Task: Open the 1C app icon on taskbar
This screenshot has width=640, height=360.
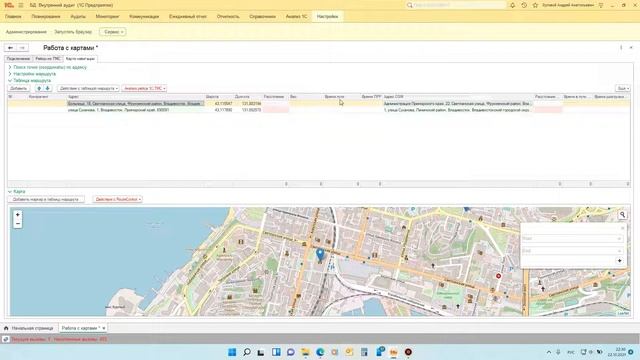Action: [x=393, y=352]
